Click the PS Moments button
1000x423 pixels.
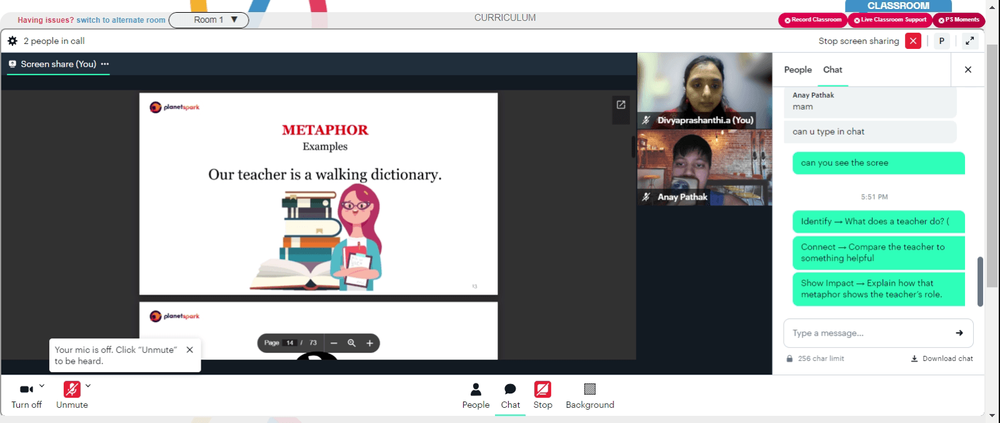(959, 20)
